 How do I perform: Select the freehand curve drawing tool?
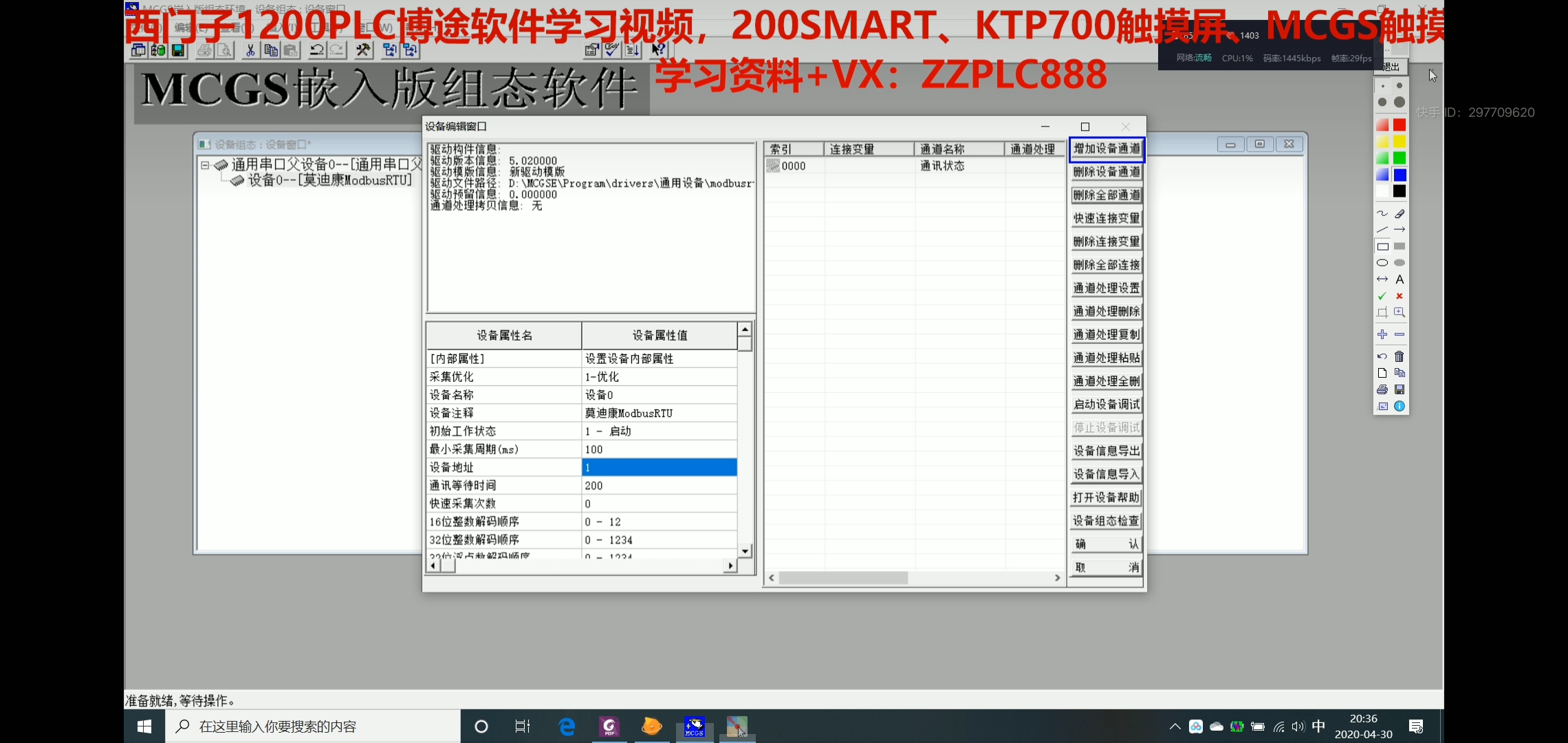(x=1382, y=214)
